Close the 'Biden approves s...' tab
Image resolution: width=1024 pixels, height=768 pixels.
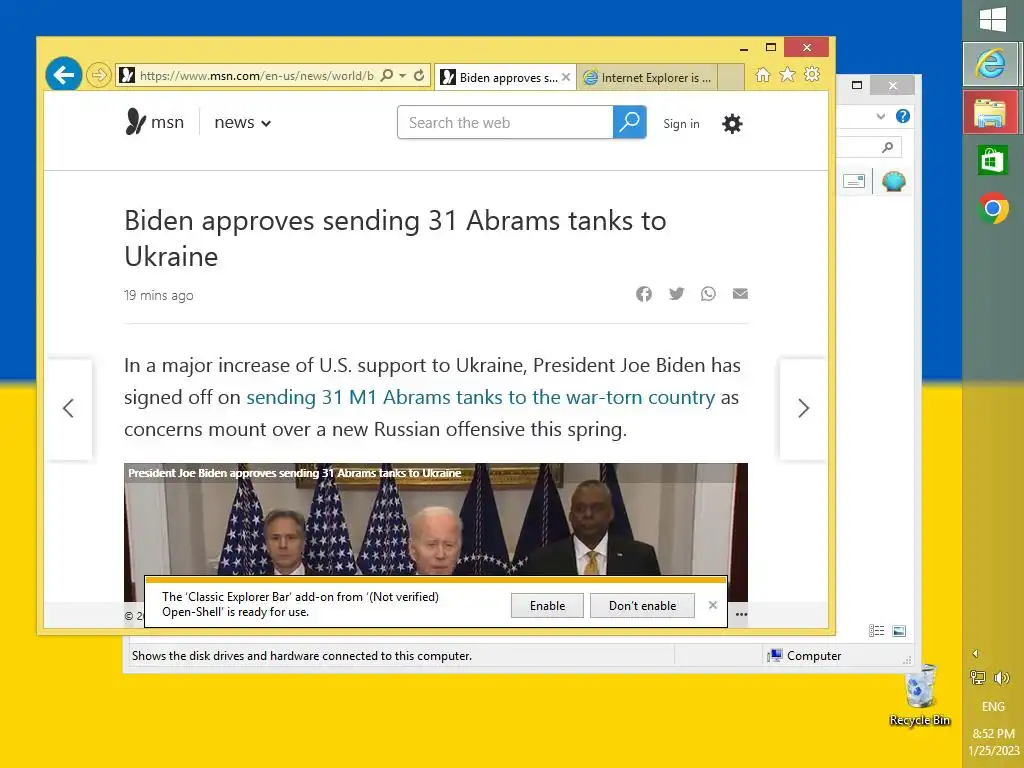(x=566, y=77)
